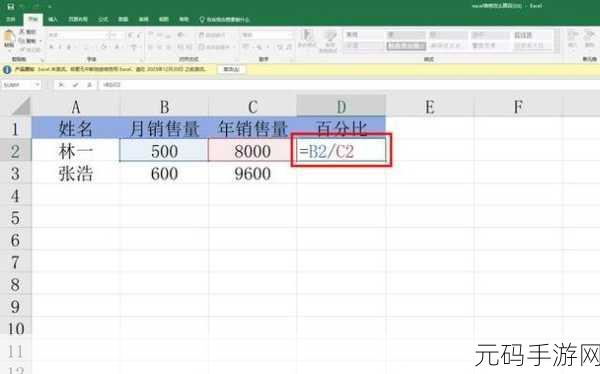Click the font color letter icon
The height and width of the screenshot is (374, 600).
117,47
